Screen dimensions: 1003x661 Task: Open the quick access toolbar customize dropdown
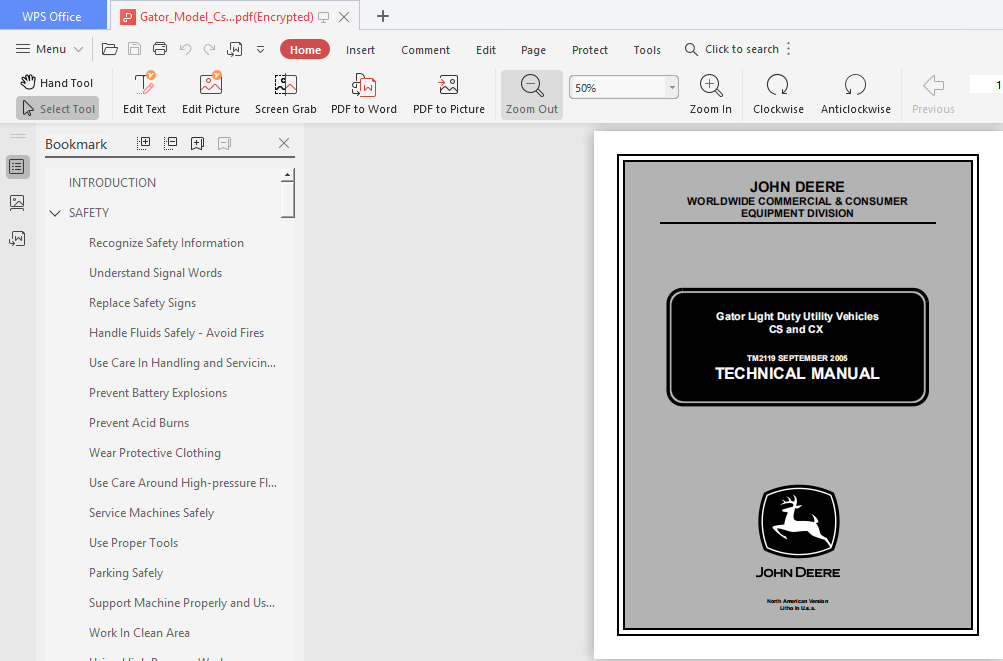pyautogui.click(x=260, y=49)
